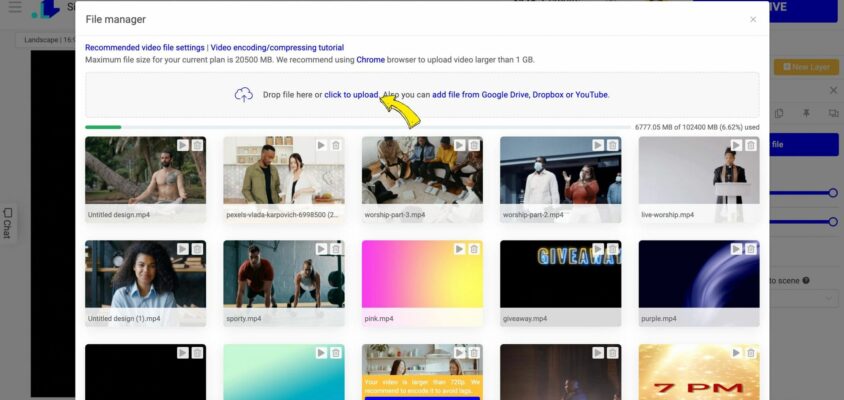Click the pink.mp4 file name
Viewport: 844px width, 400px height.
tap(379, 319)
